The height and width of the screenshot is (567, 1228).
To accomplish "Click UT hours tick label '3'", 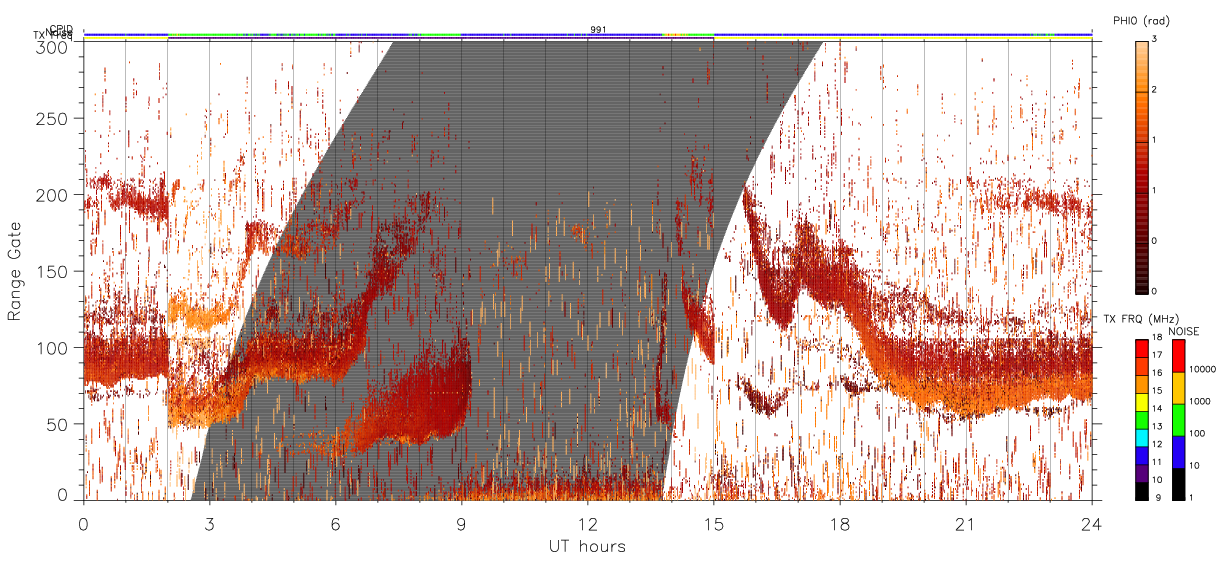I will point(209,524).
